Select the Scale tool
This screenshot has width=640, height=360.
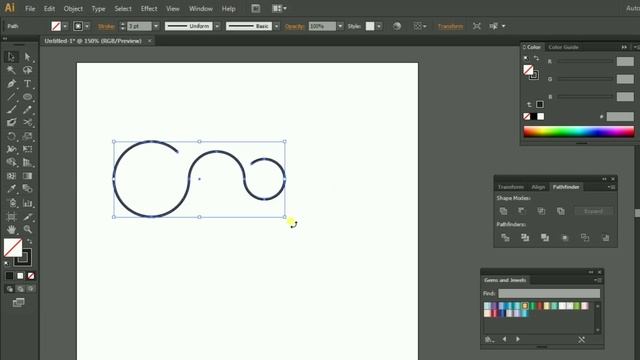(27, 136)
